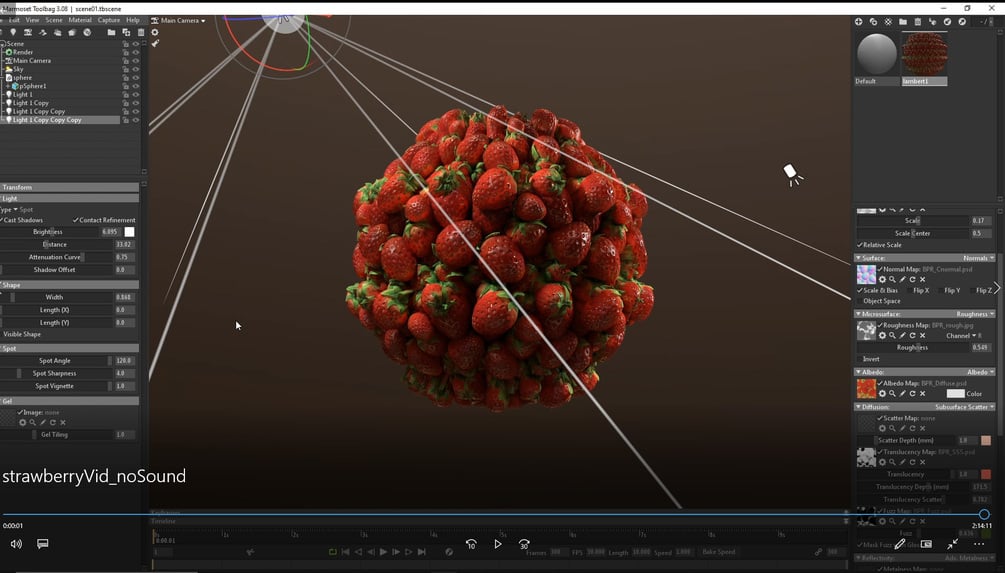Exit fullscreen with the shrink arrows icon

pyautogui.click(x=952, y=544)
